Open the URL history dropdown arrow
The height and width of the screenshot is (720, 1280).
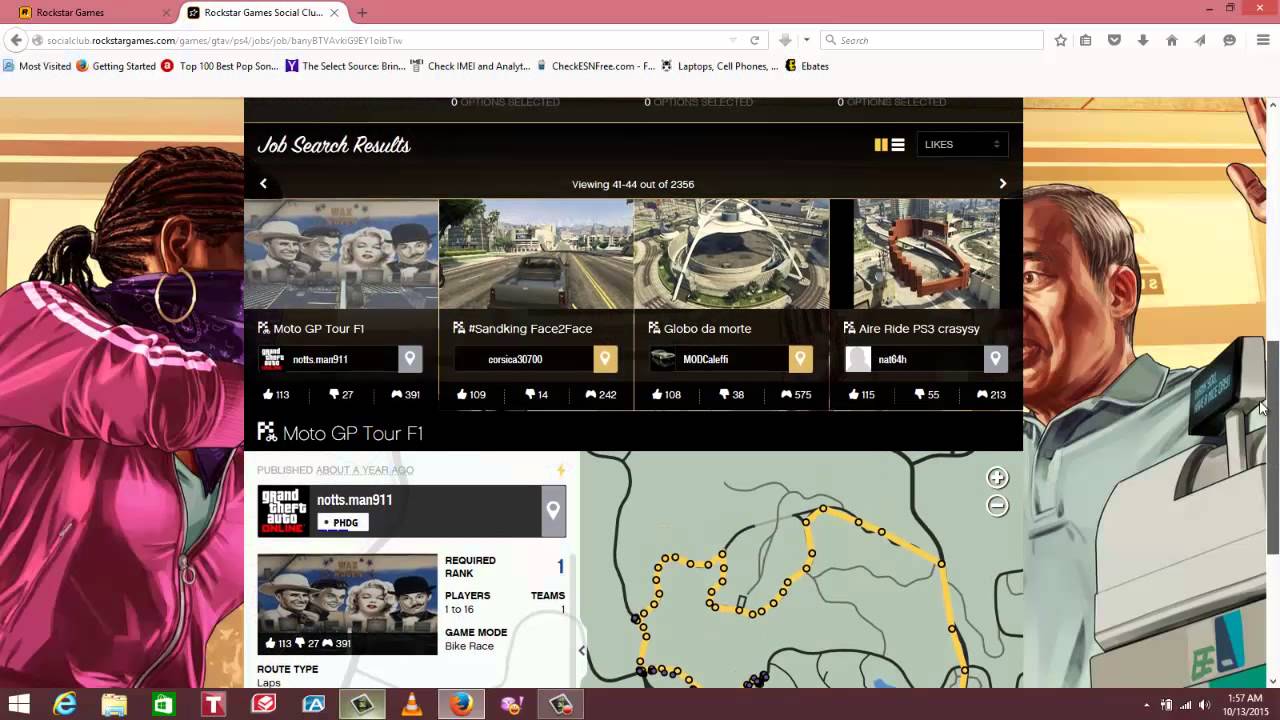click(733, 40)
